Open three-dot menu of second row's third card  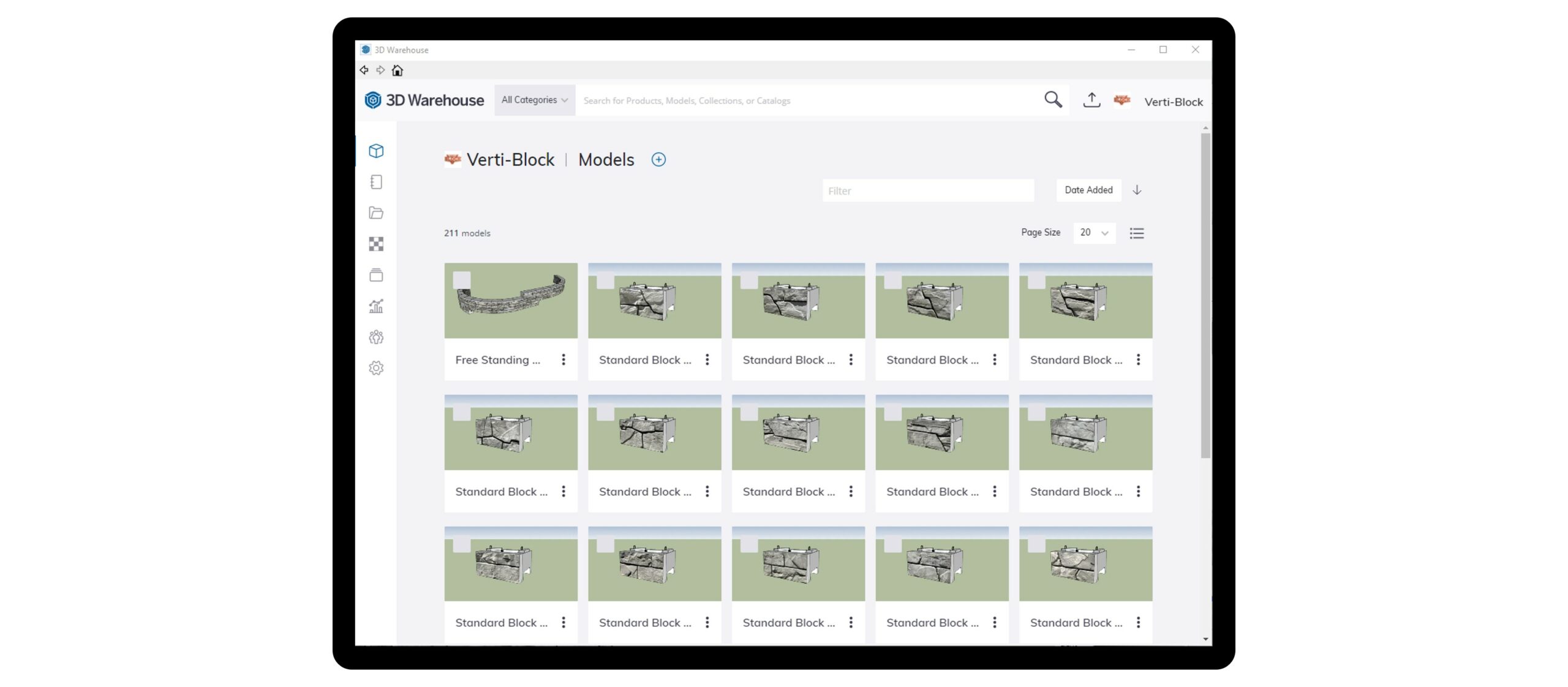point(851,492)
